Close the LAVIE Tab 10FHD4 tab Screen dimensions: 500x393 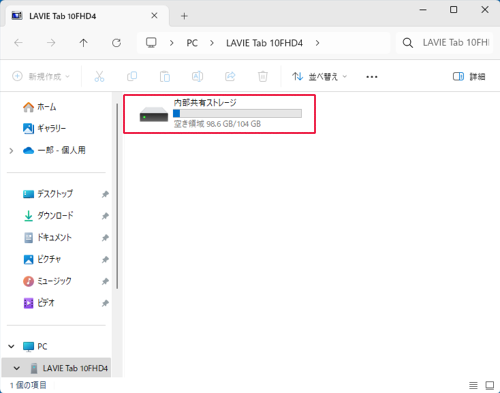pyautogui.click(x=154, y=16)
